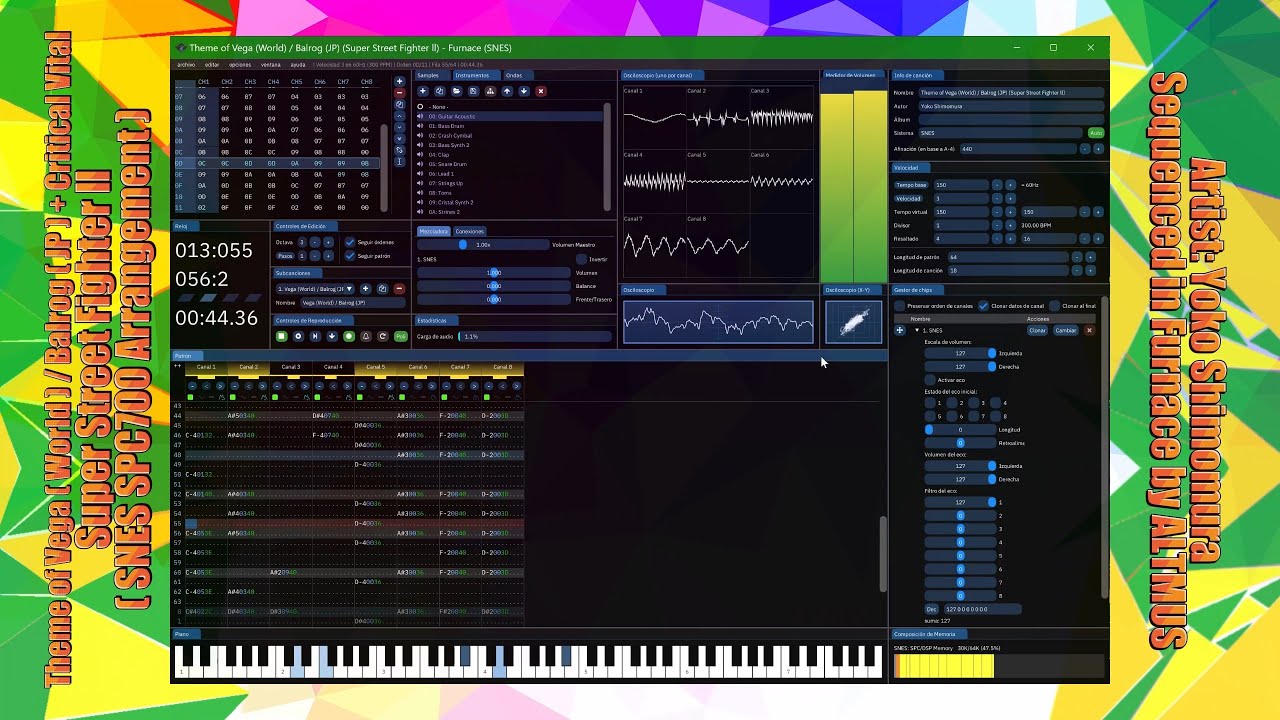This screenshot has width=1280, height=720.
Task: Move the instrument up in the list
Action: coord(507,91)
